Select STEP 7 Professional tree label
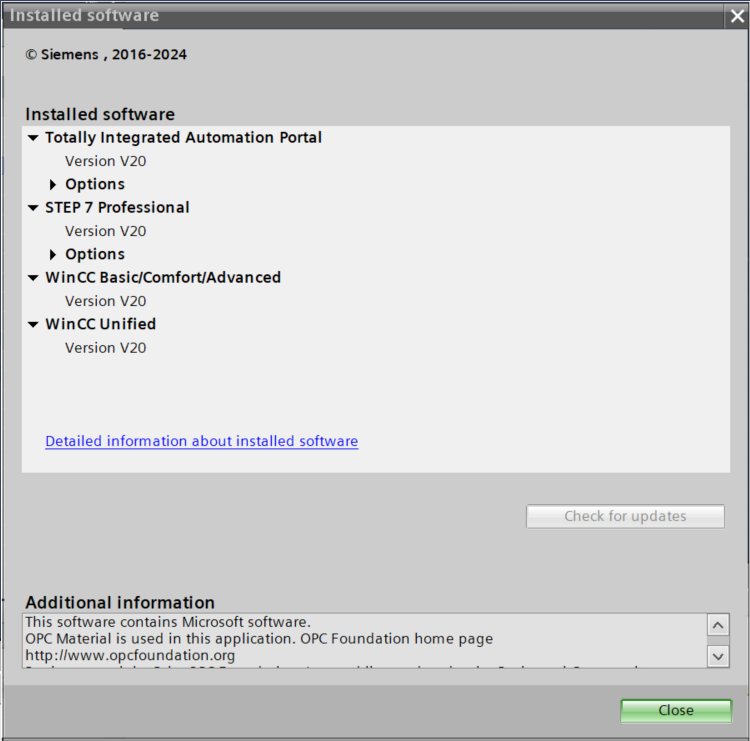750x741 pixels. [117, 208]
